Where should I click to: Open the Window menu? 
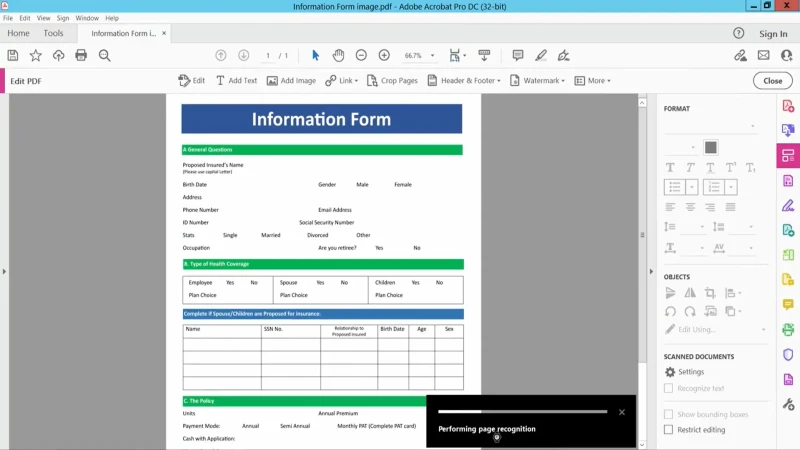click(x=87, y=18)
